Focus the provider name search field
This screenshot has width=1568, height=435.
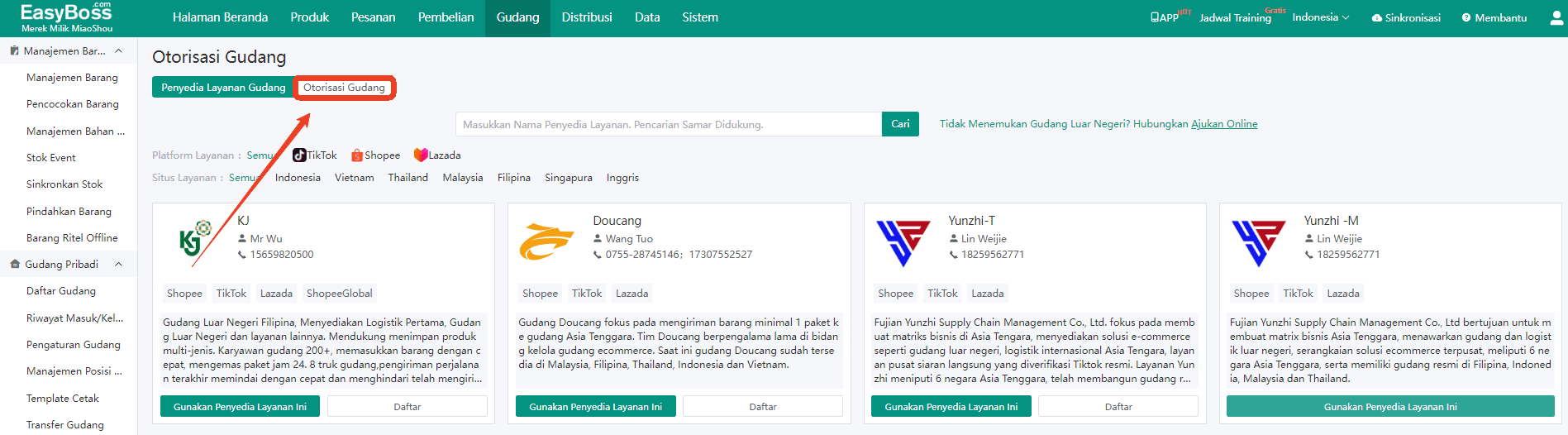coord(669,124)
